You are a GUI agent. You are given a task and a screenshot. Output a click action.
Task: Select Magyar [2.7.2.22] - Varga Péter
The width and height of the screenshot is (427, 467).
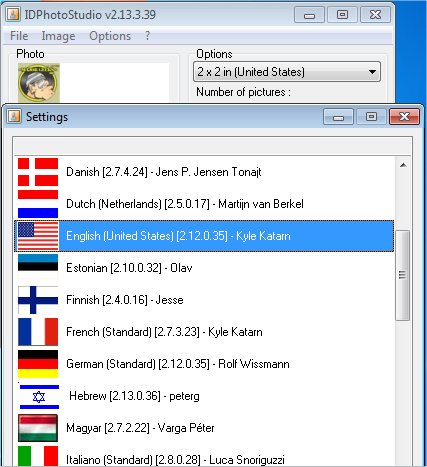[x=204, y=428]
